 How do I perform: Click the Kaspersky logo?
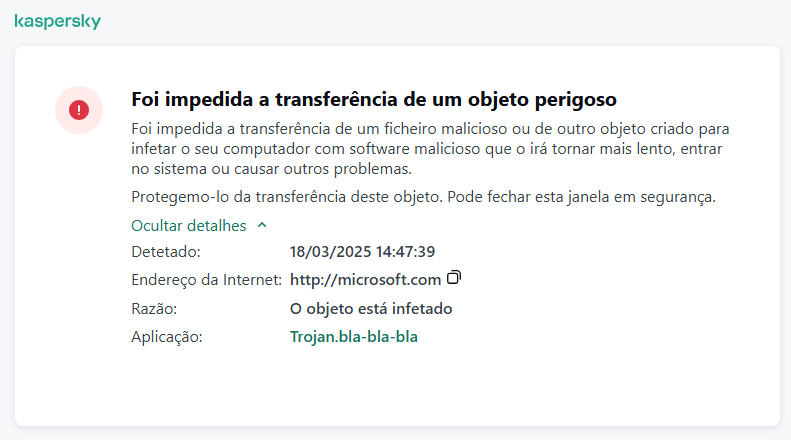point(57,21)
